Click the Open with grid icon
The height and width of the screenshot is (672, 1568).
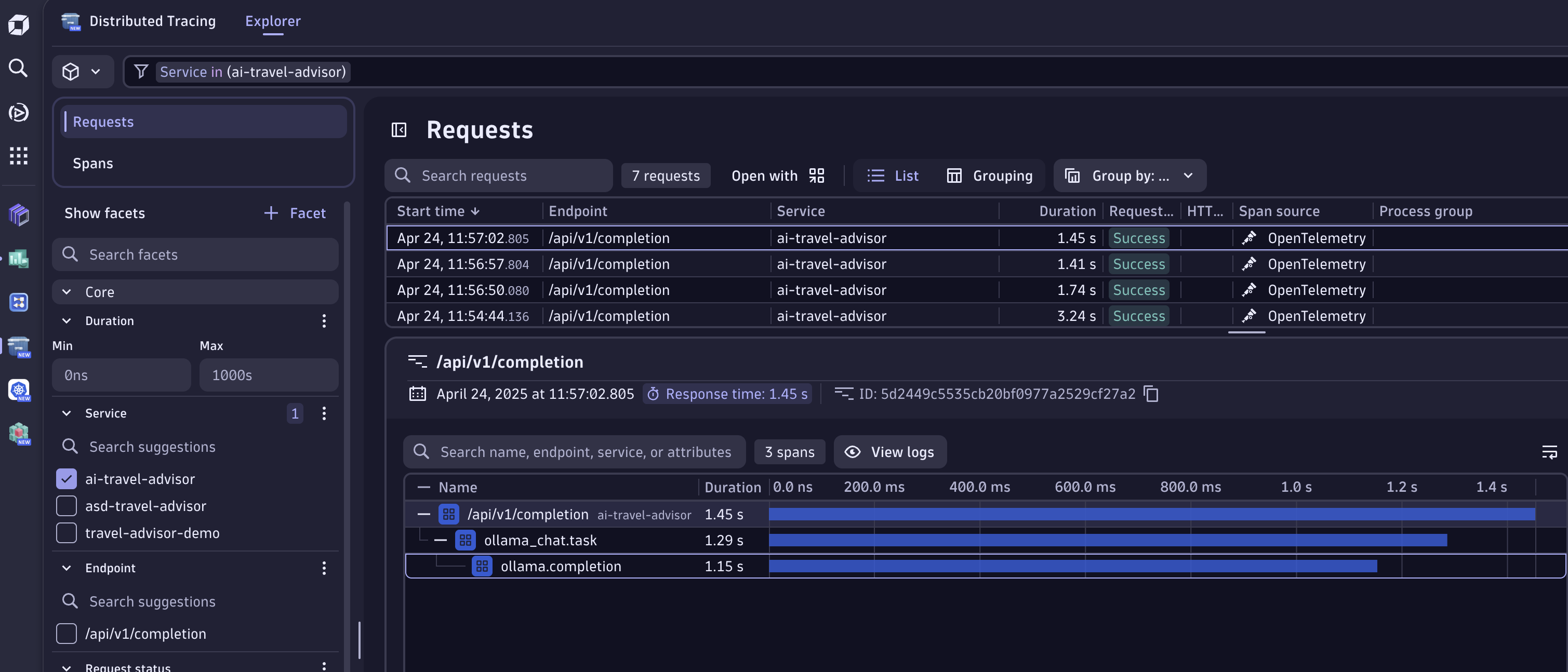(817, 176)
